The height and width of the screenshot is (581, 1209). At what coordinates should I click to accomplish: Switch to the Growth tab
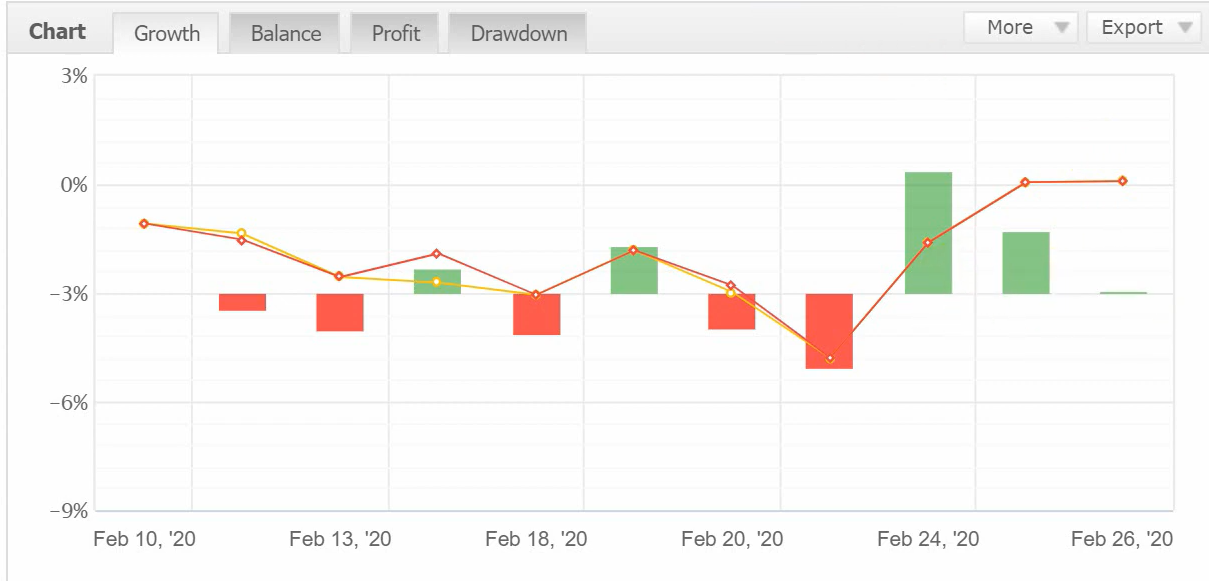click(167, 33)
